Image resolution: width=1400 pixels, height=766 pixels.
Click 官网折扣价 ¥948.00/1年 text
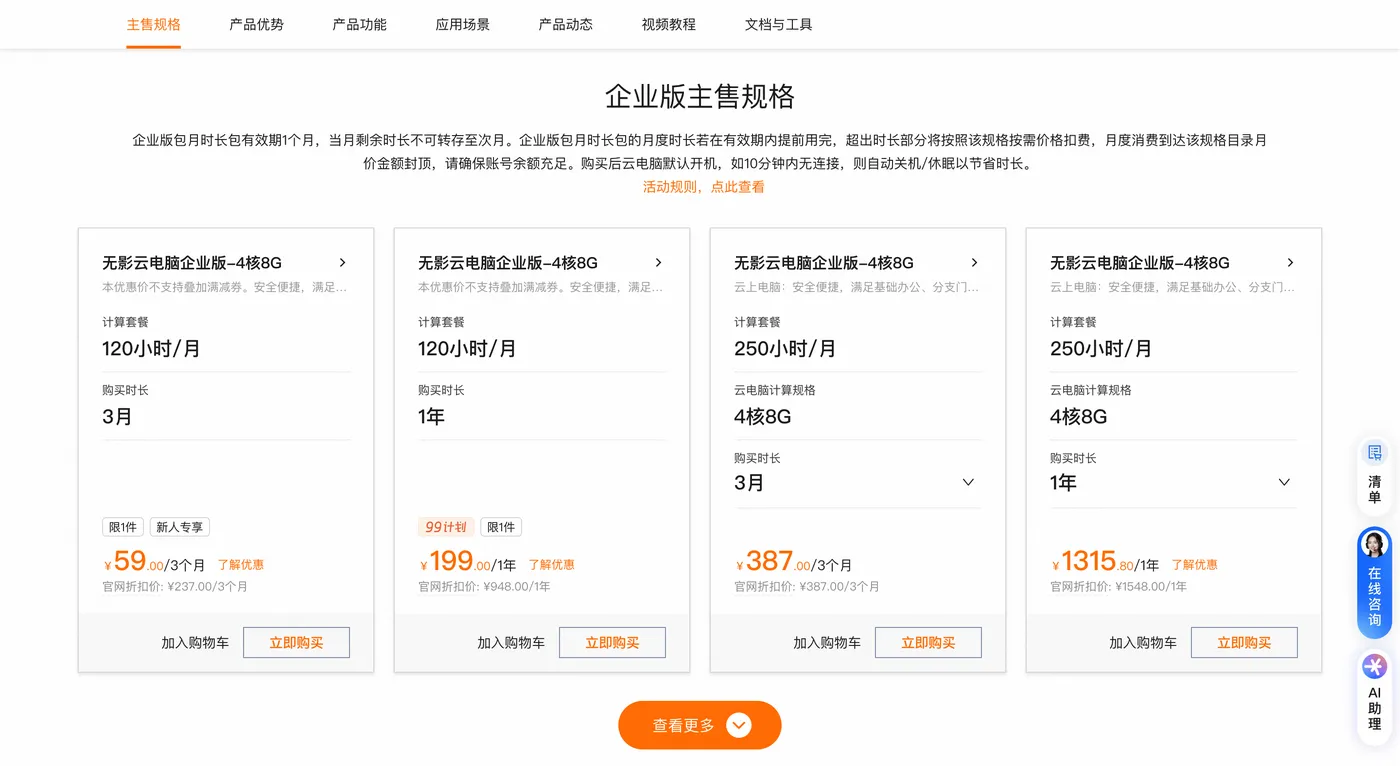pyautogui.click(x=484, y=587)
